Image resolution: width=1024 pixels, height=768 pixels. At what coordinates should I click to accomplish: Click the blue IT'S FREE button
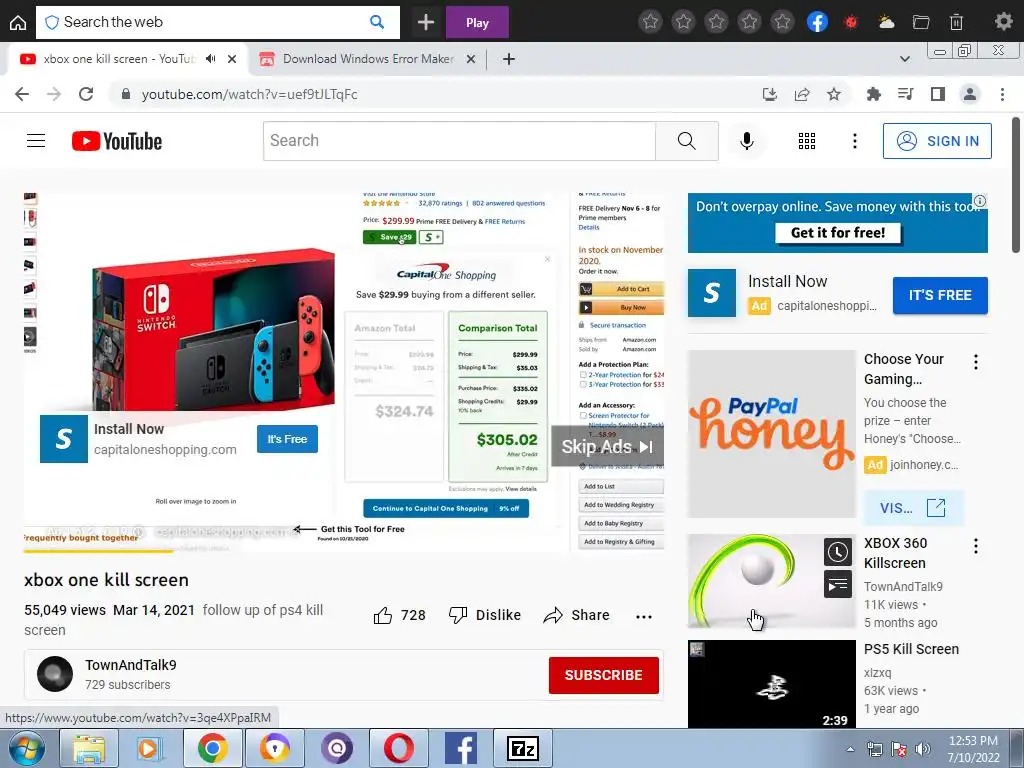coord(940,295)
